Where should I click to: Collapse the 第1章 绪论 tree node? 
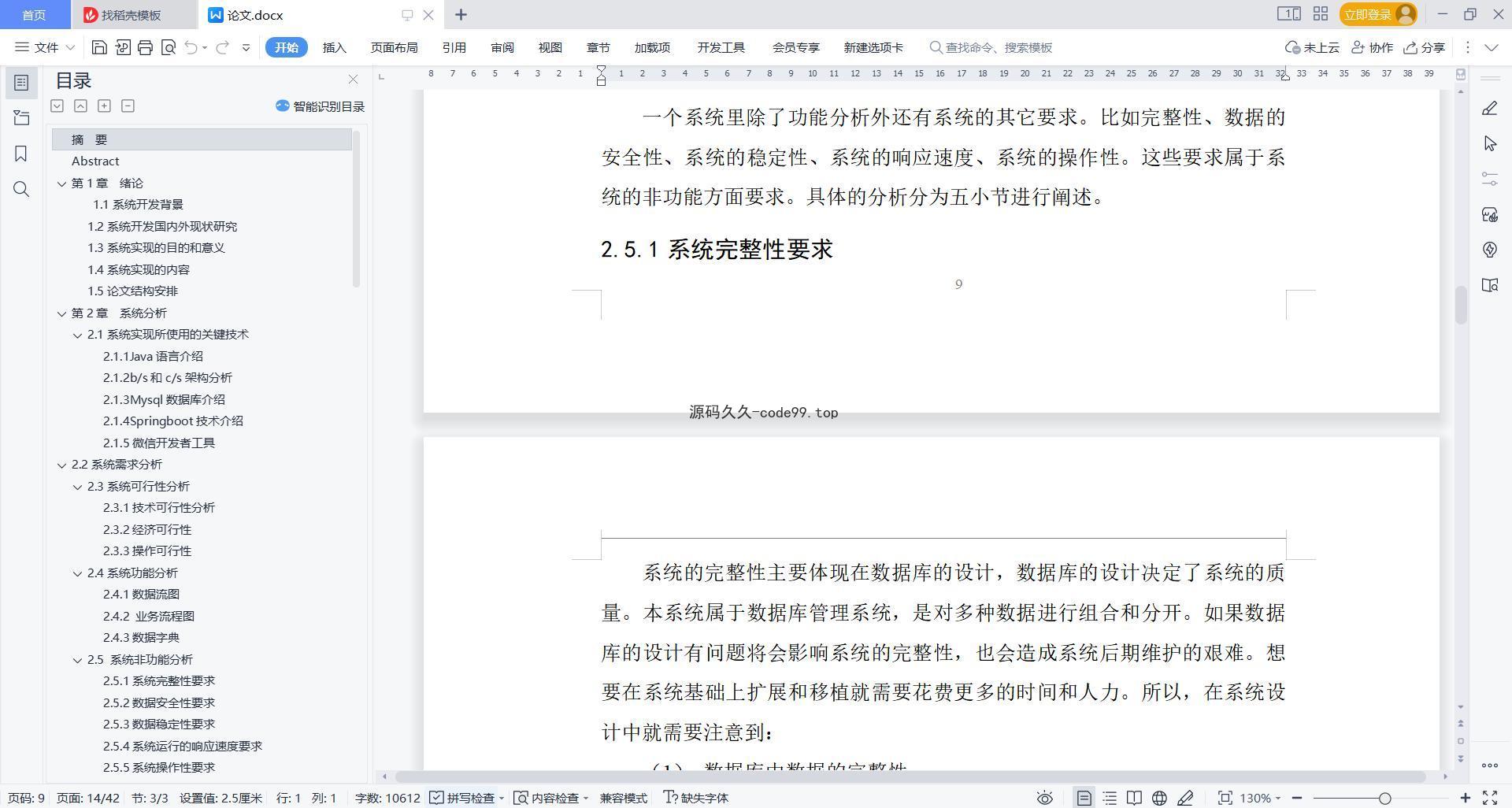pos(61,183)
